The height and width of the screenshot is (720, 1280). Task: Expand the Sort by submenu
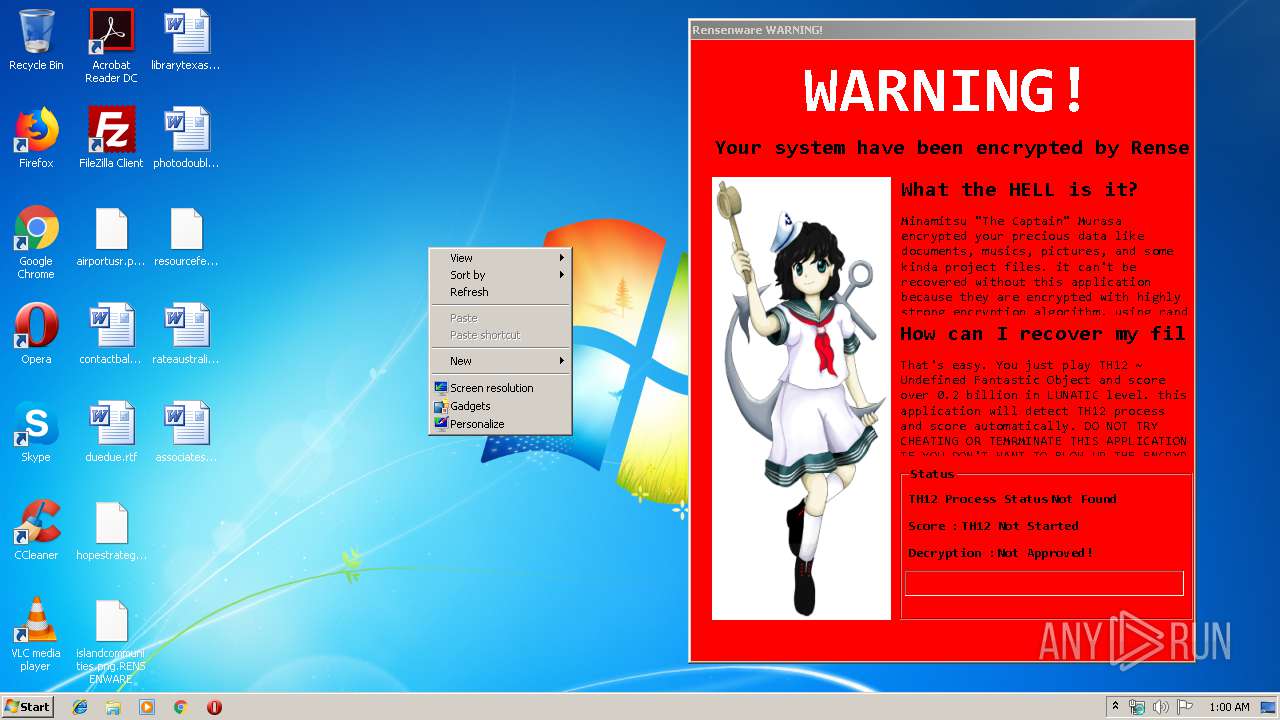tap(500, 275)
